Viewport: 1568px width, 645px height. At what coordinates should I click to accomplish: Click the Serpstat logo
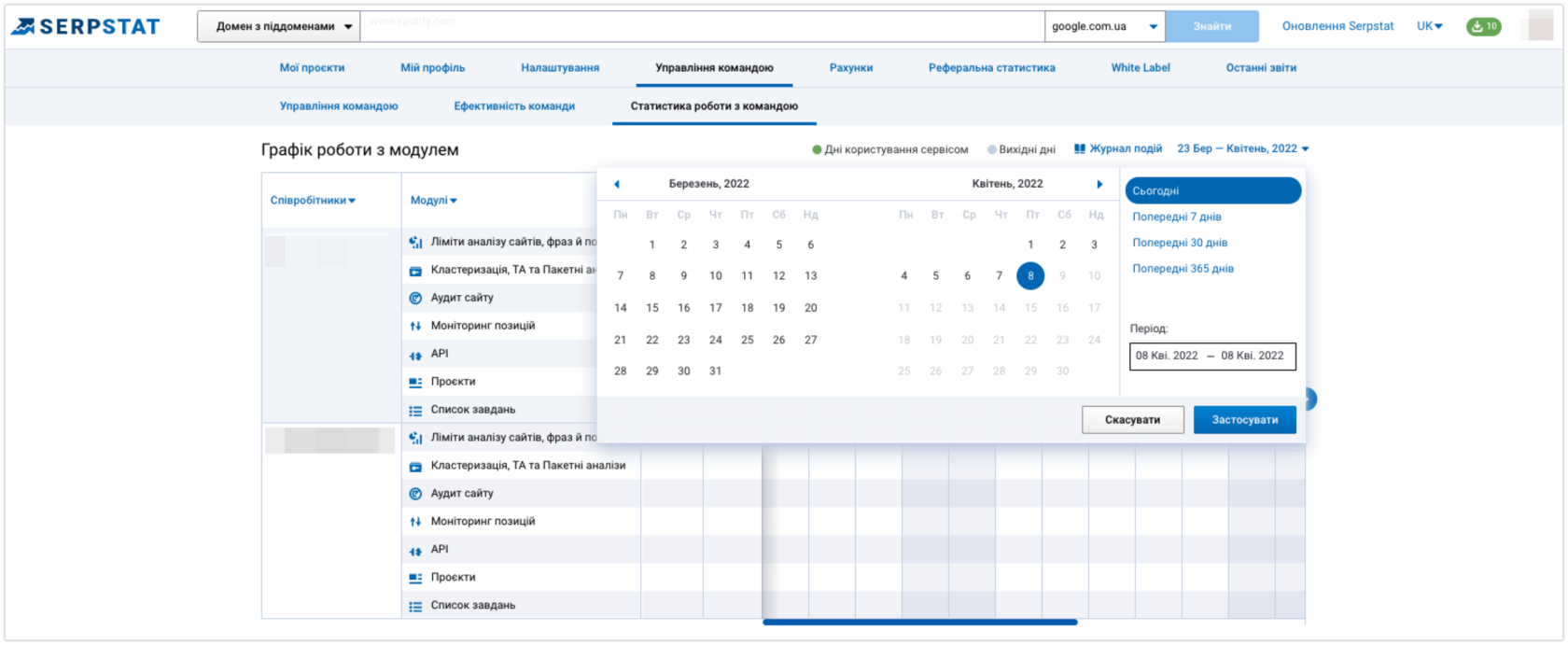(86, 27)
